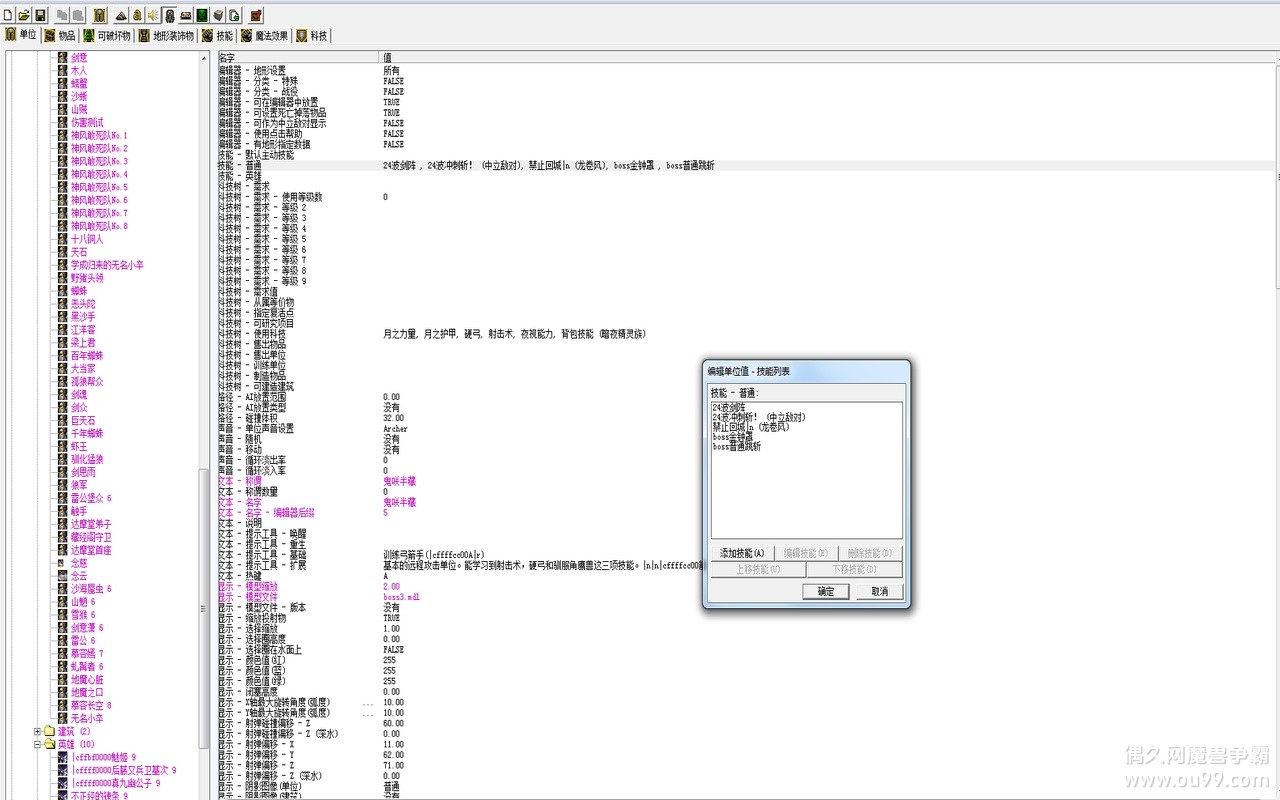
Task: Select the 编辑器 - 地形设置 property row
Action: pos(747,70)
